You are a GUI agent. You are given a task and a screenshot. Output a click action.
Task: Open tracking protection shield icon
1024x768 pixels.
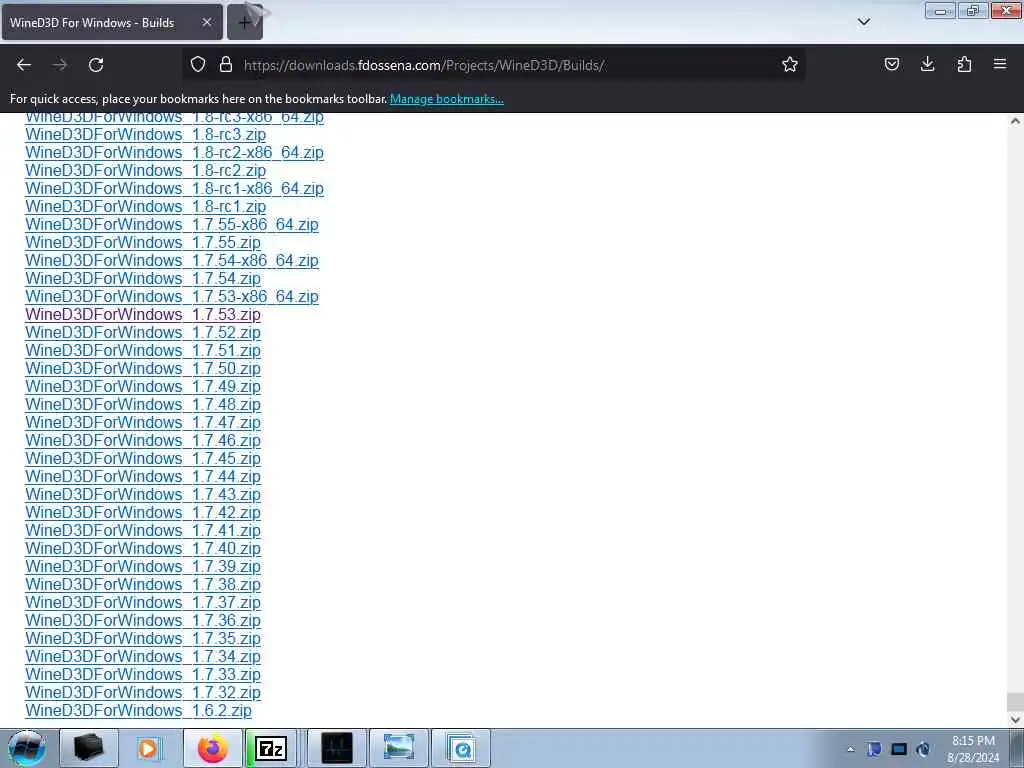[x=198, y=65]
